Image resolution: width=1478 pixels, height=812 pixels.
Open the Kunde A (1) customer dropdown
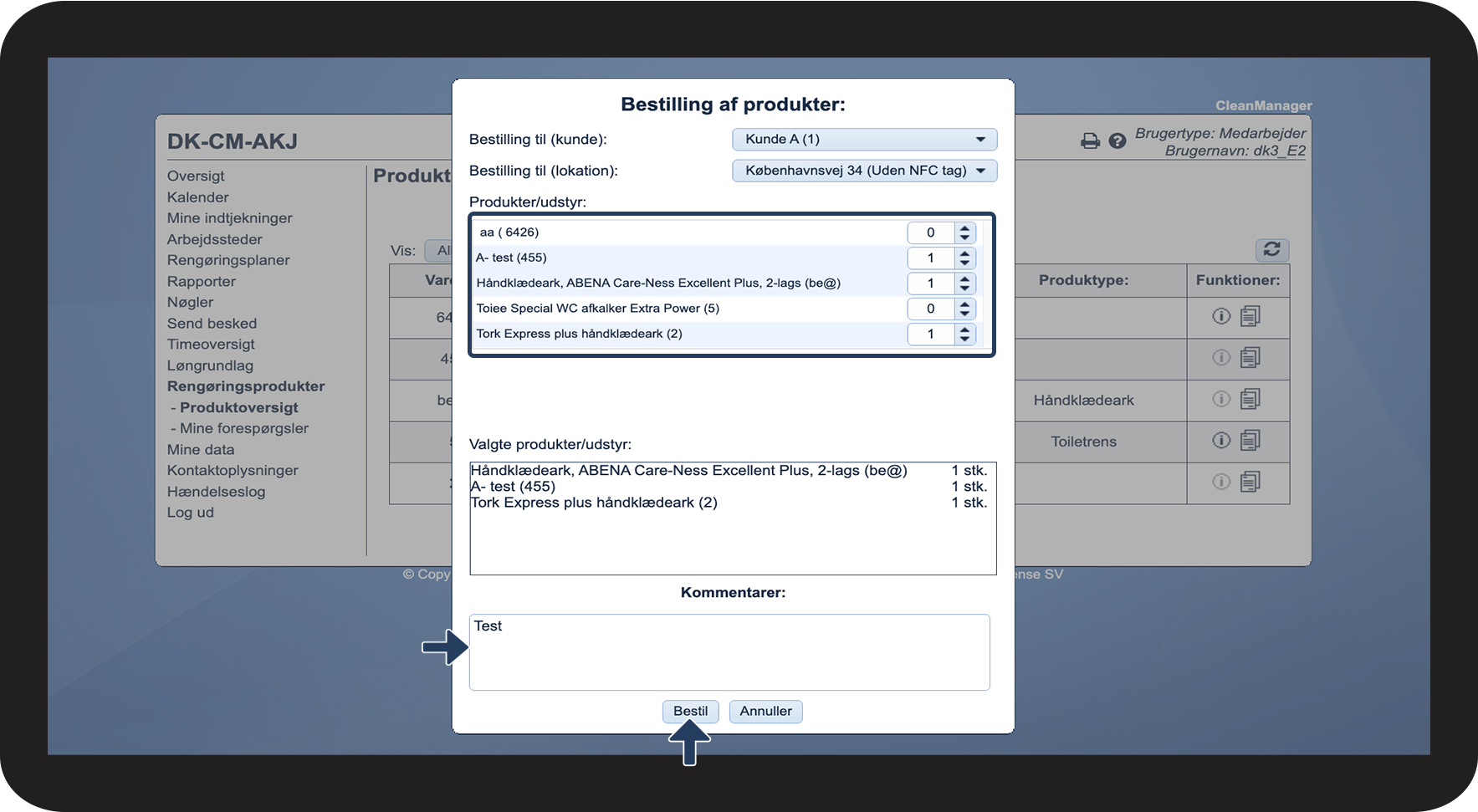pos(864,139)
